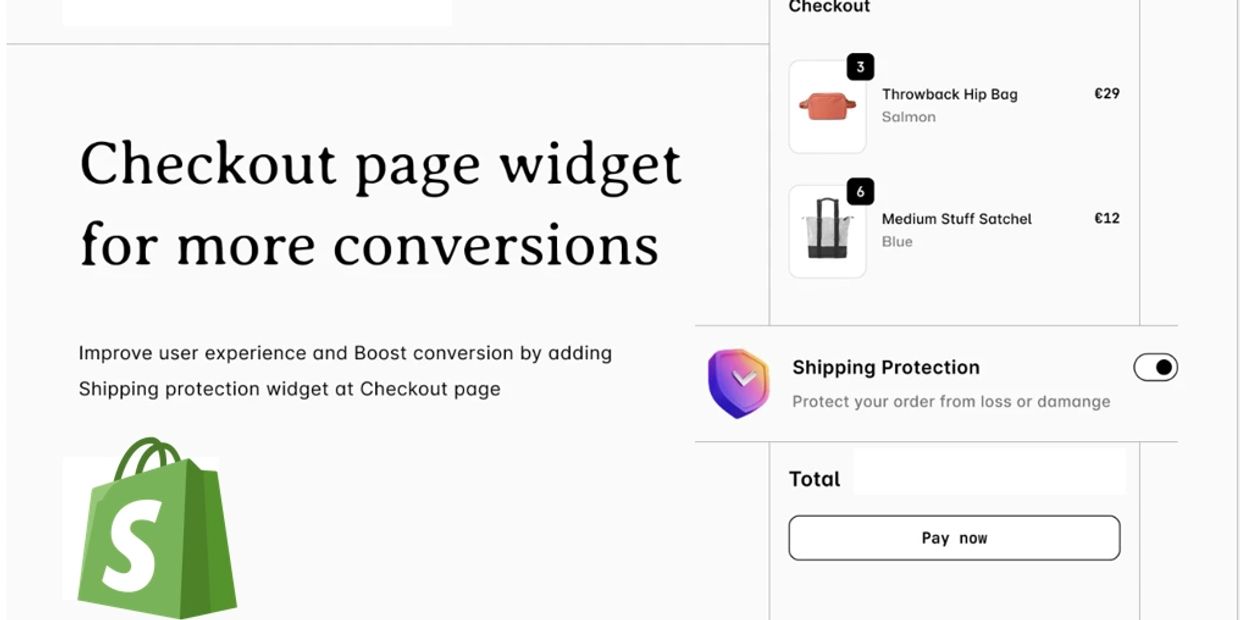Screen dimensions: 1240x620
Task: Click the Blue variant label
Action: tap(897, 242)
